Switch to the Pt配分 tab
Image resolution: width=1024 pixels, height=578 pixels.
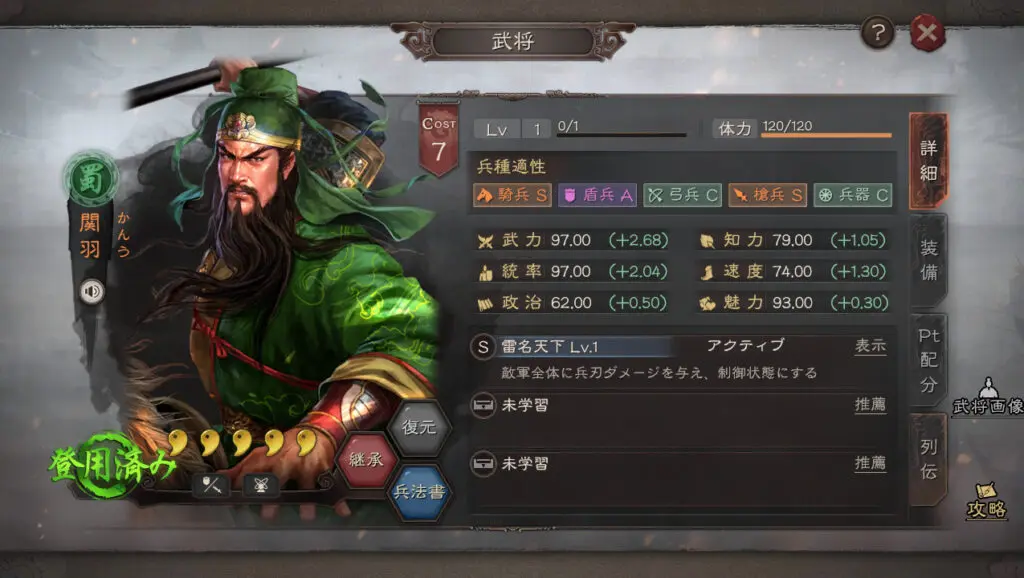click(x=929, y=361)
